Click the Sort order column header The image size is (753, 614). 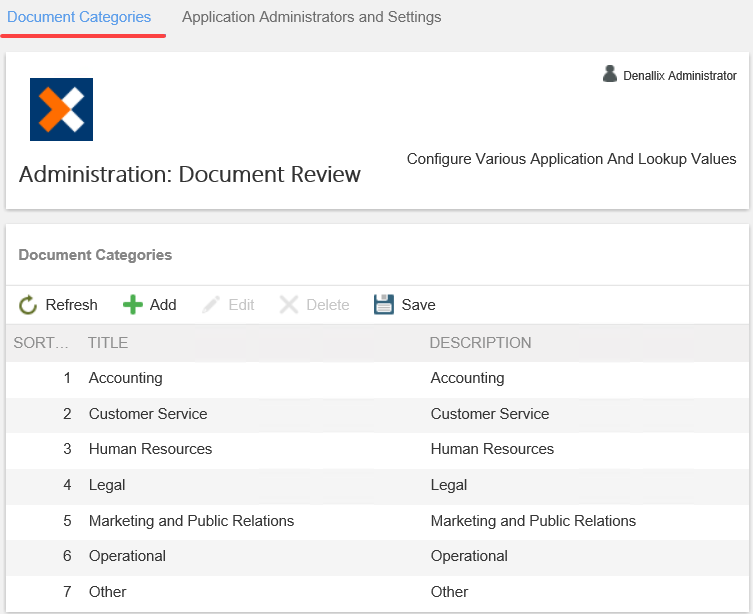pyautogui.click(x=41, y=343)
